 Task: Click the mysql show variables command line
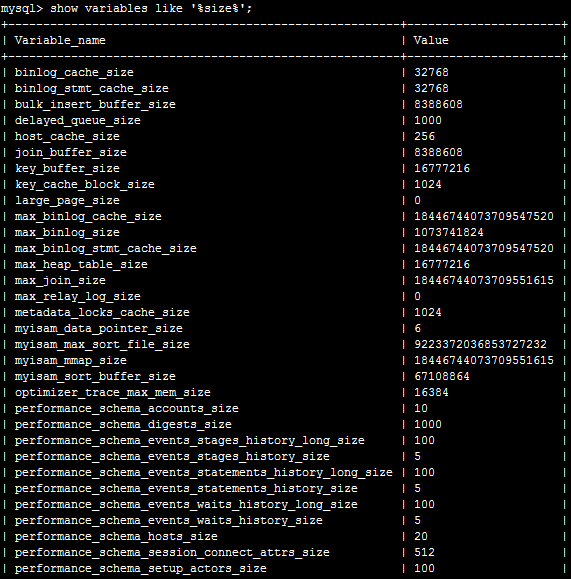(126, 8)
